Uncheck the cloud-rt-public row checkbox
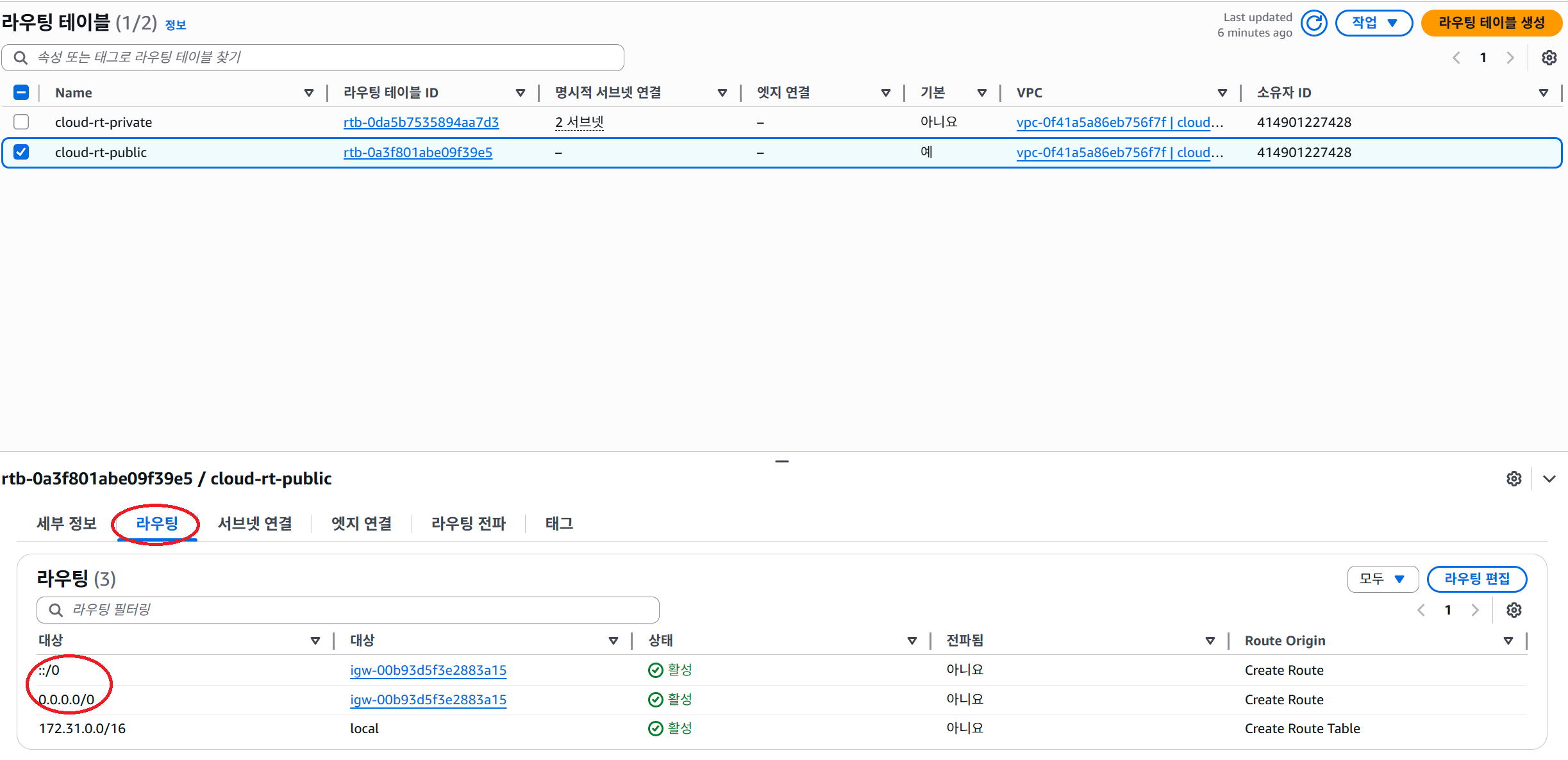1568x760 pixels. 21,152
